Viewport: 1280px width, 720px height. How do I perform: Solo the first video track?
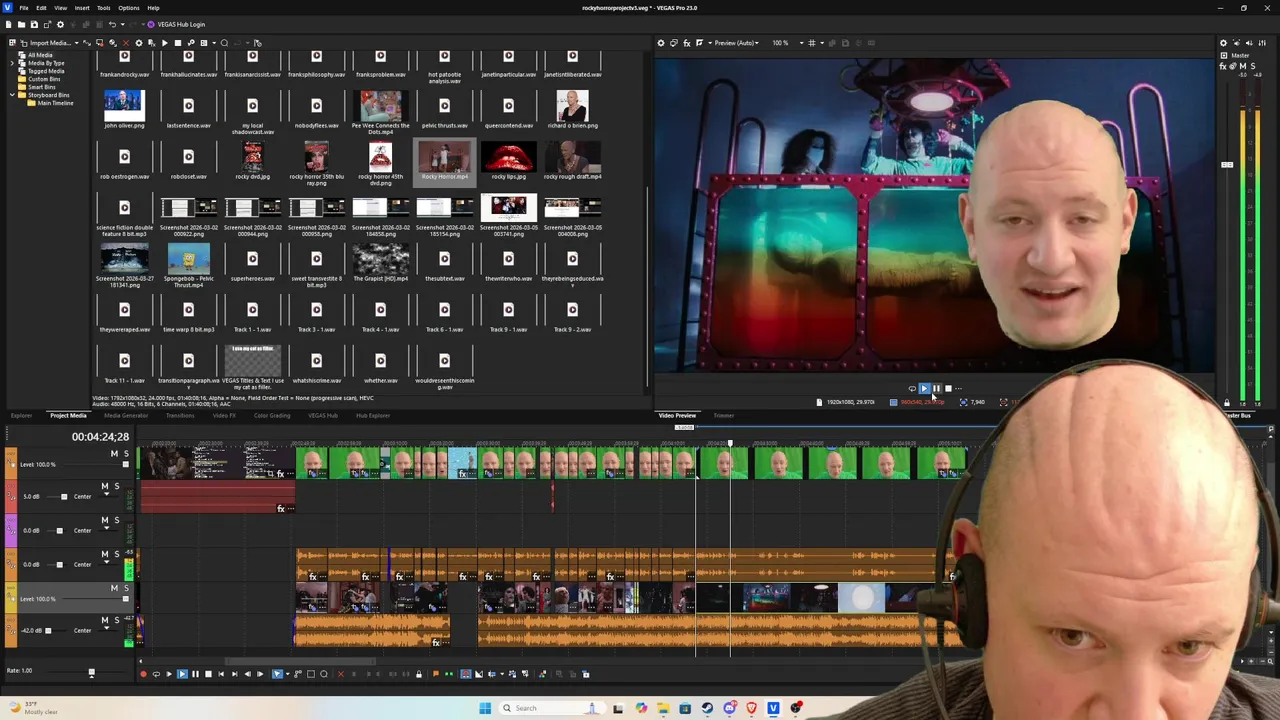pos(125,454)
